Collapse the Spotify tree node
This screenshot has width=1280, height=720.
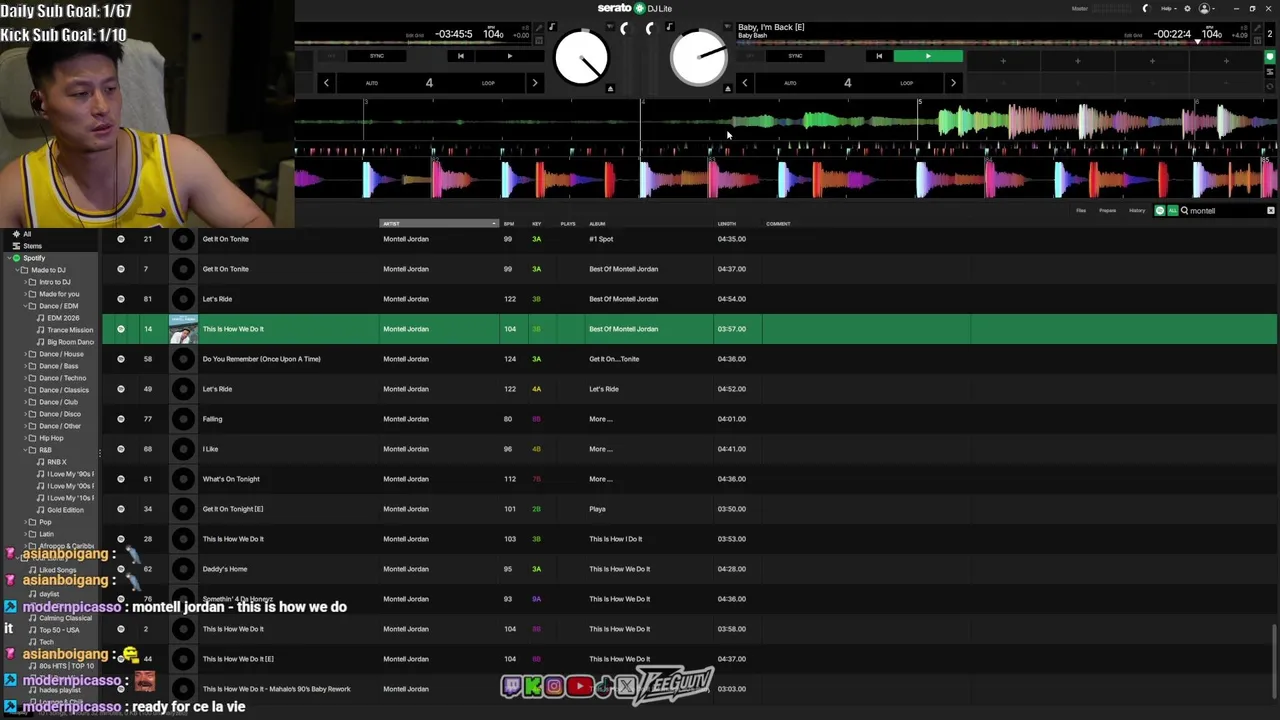tap(8, 258)
